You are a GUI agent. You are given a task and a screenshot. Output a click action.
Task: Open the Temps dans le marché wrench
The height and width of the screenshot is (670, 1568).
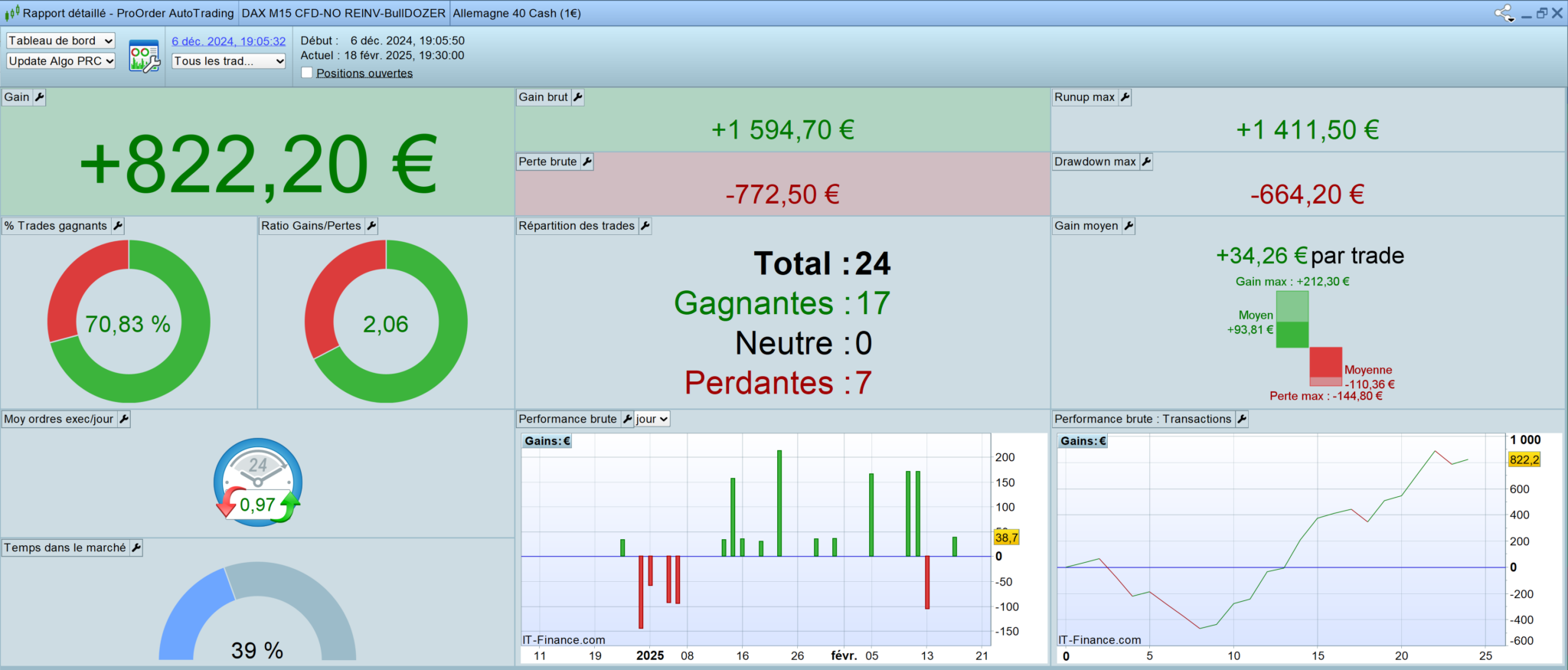136,547
